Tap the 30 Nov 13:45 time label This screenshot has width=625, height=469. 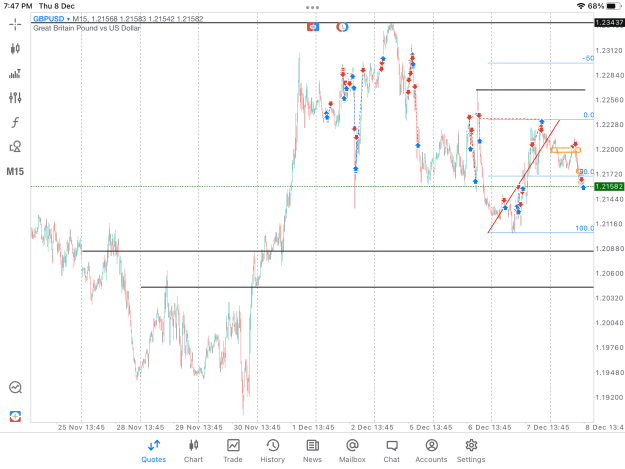coord(257,427)
